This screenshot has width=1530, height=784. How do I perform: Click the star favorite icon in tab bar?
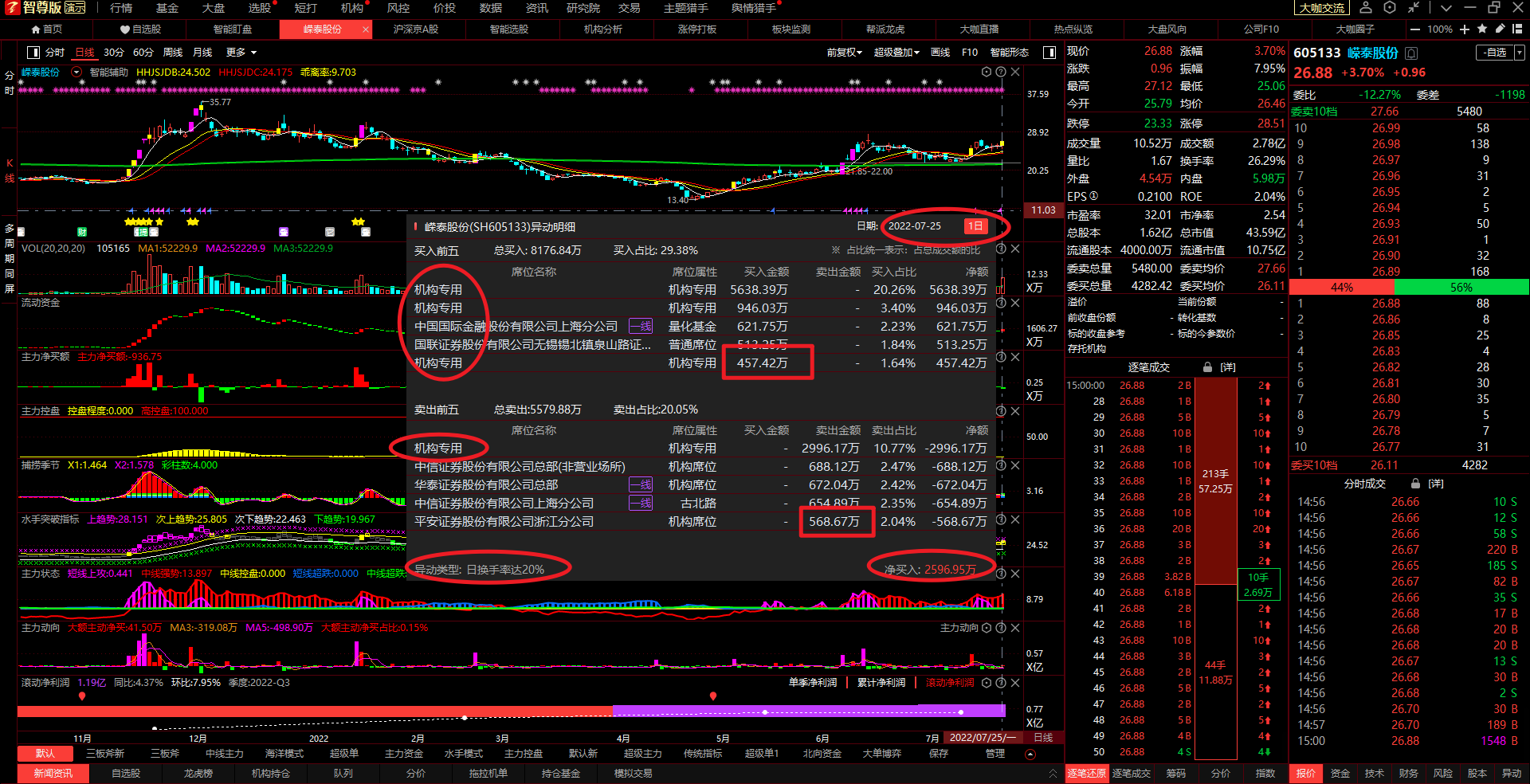point(1482,29)
